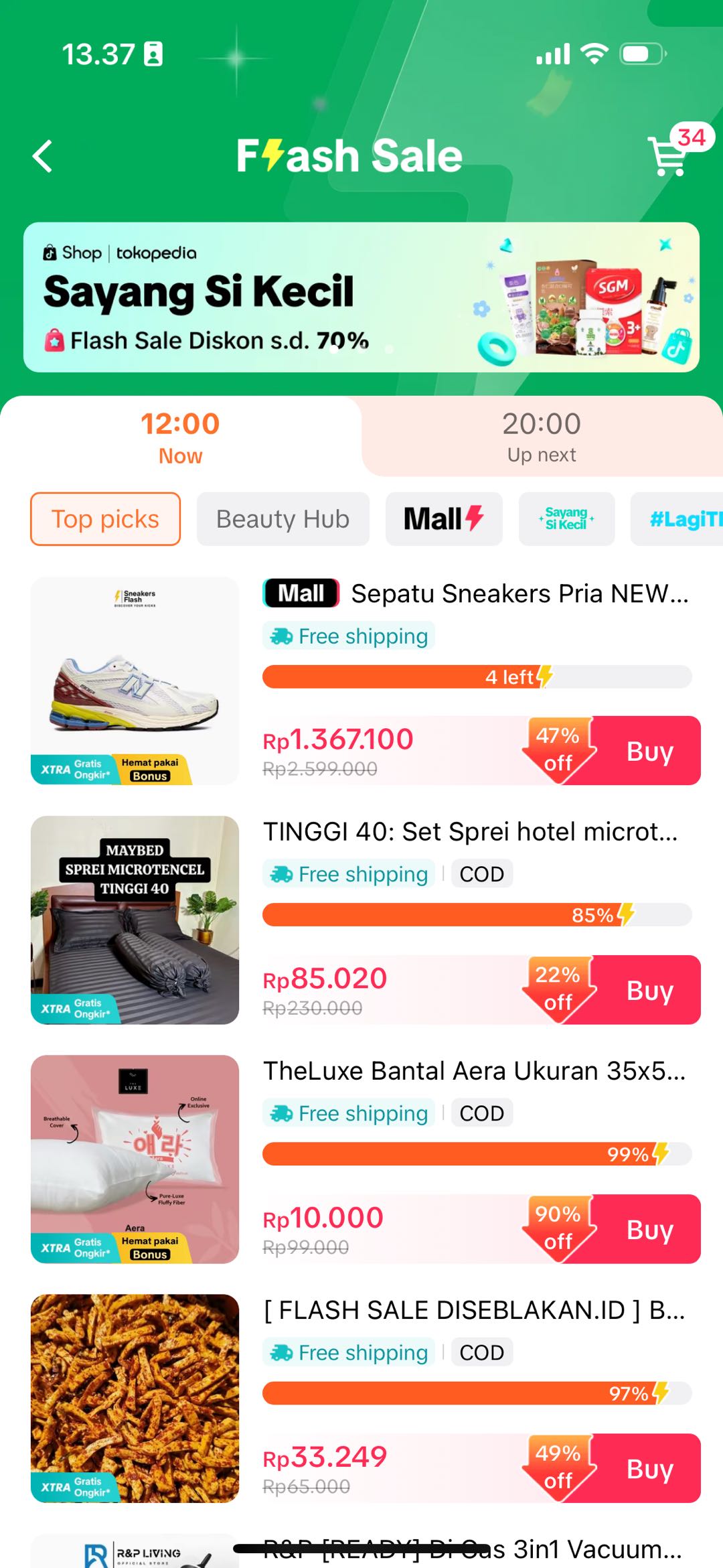Tap the COD tag on sprei listing
This screenshot has width=723, height=1568.
pos(481,874)
